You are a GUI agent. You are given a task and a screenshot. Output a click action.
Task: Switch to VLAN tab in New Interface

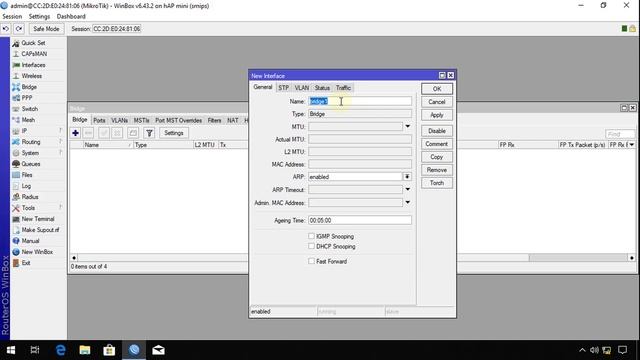tap(302, 88)
